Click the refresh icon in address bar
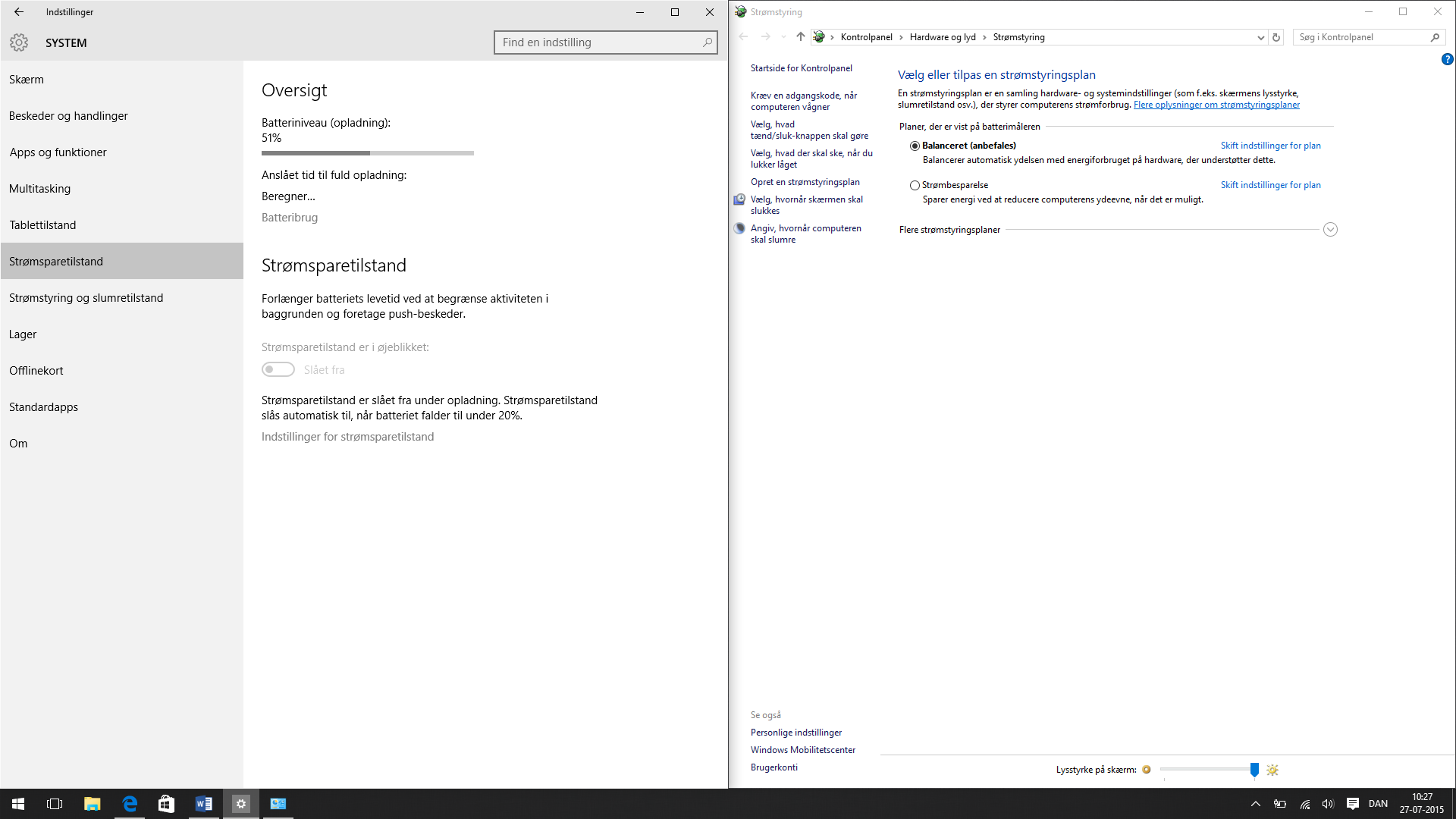This screenshot has width=1456, height=819. (x=1276, y=37)
